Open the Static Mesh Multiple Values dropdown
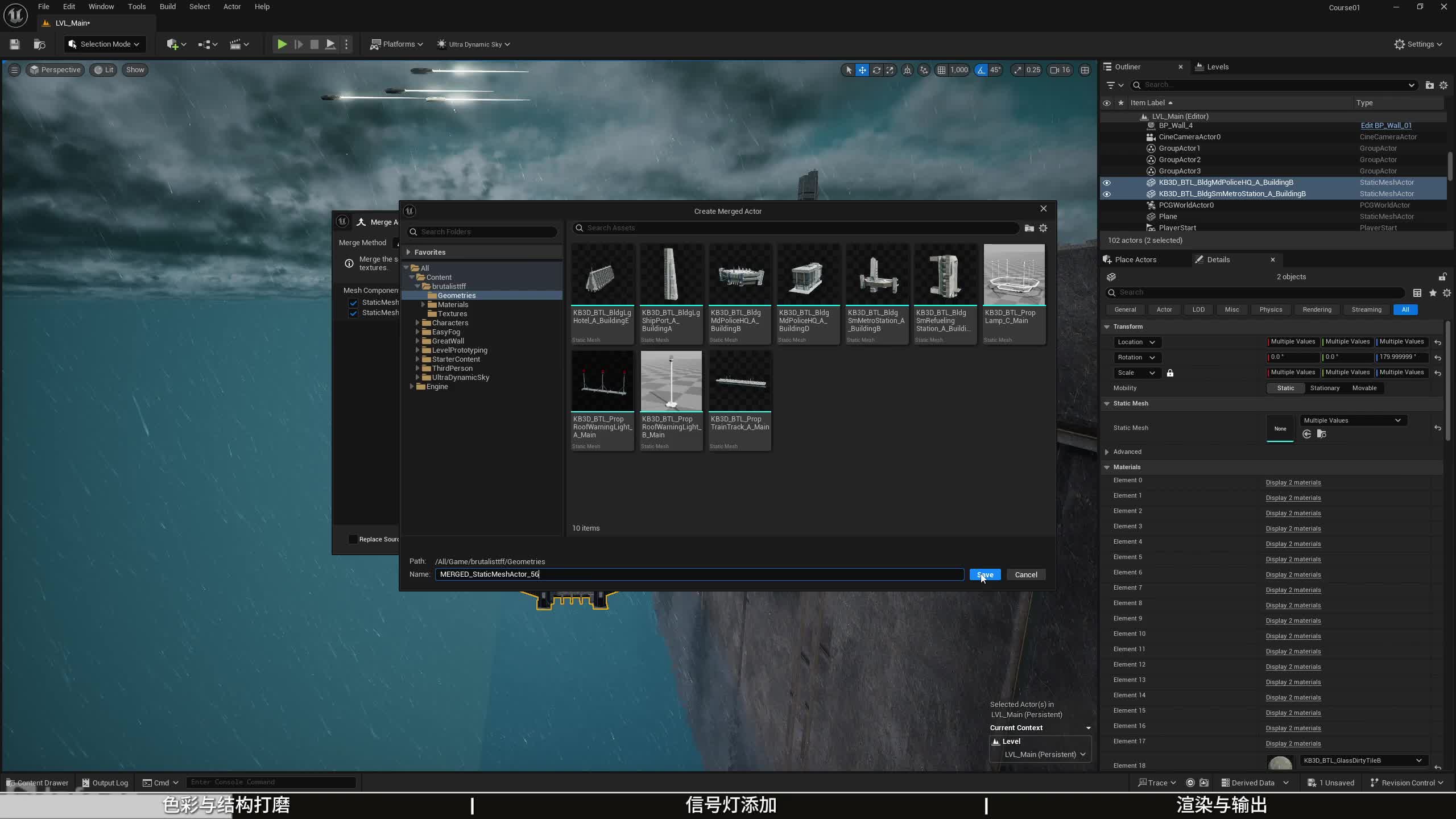This screenshot has height=819, width=1456. [1351, 420]
